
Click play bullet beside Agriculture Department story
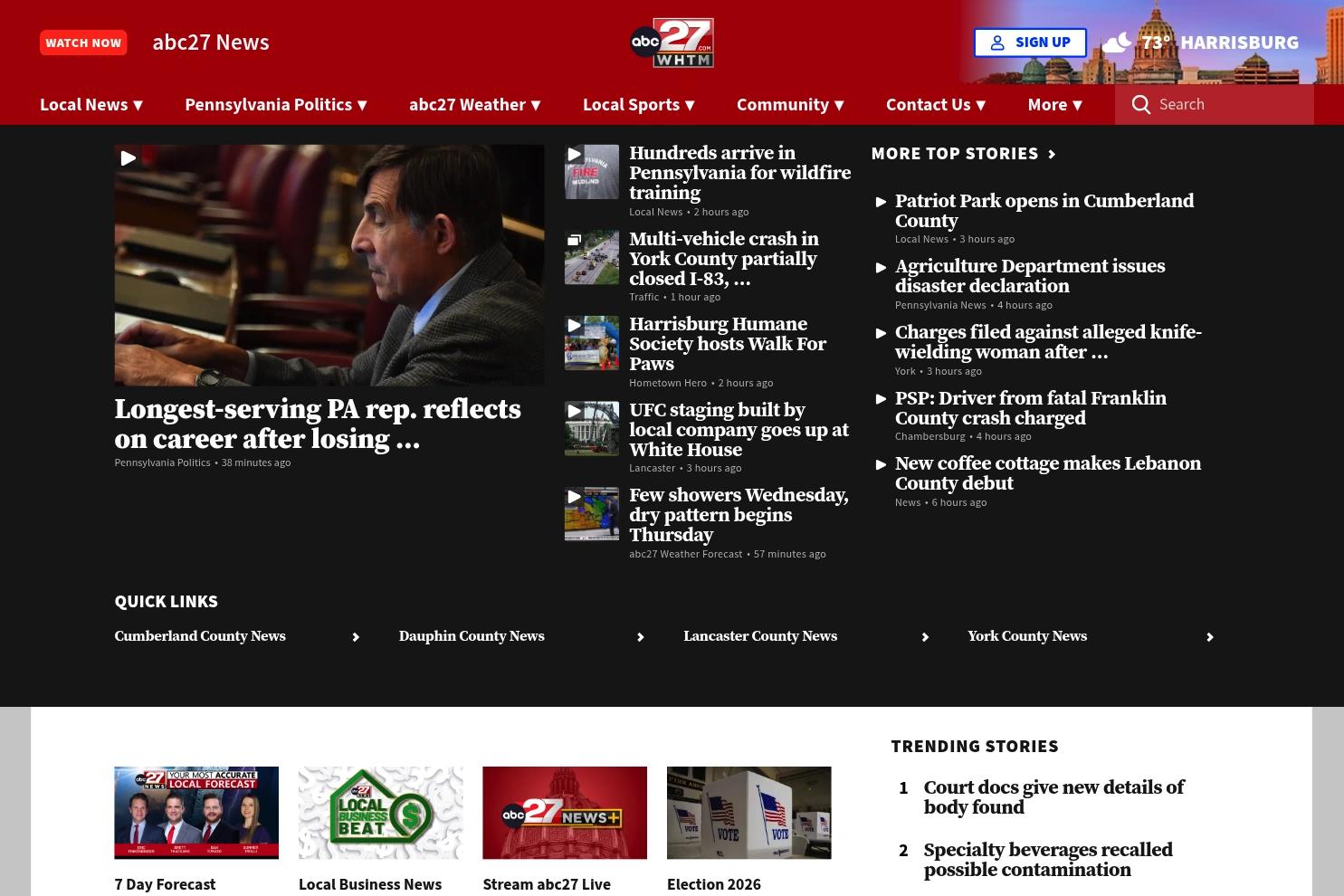[881, 268]
